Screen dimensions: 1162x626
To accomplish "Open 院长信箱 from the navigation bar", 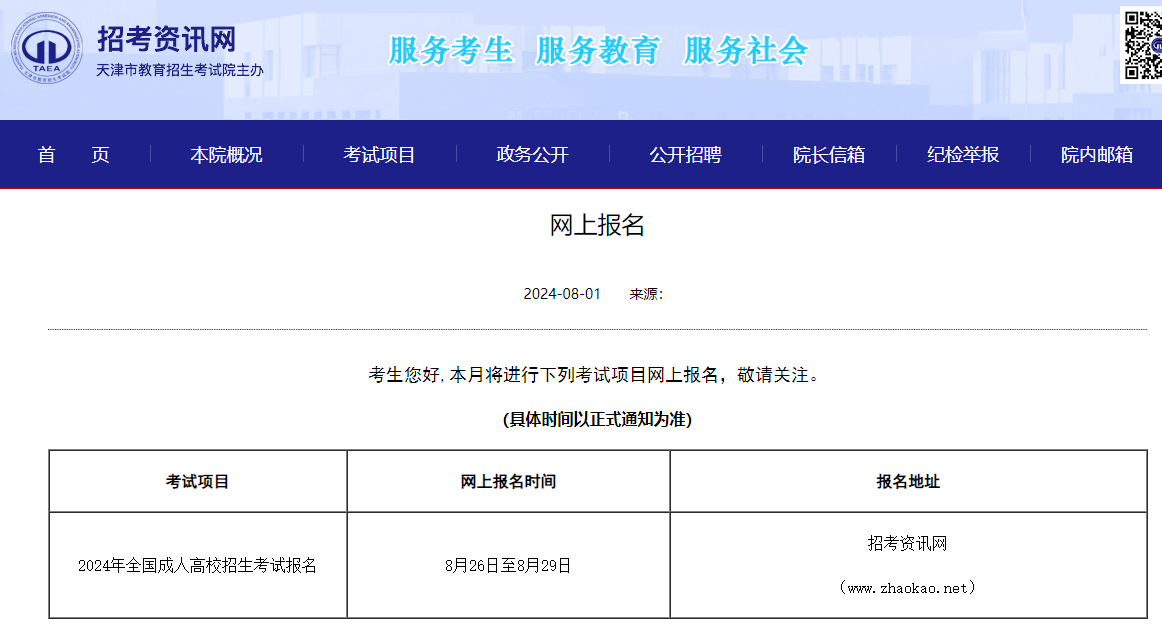I will tap(828, 155).
